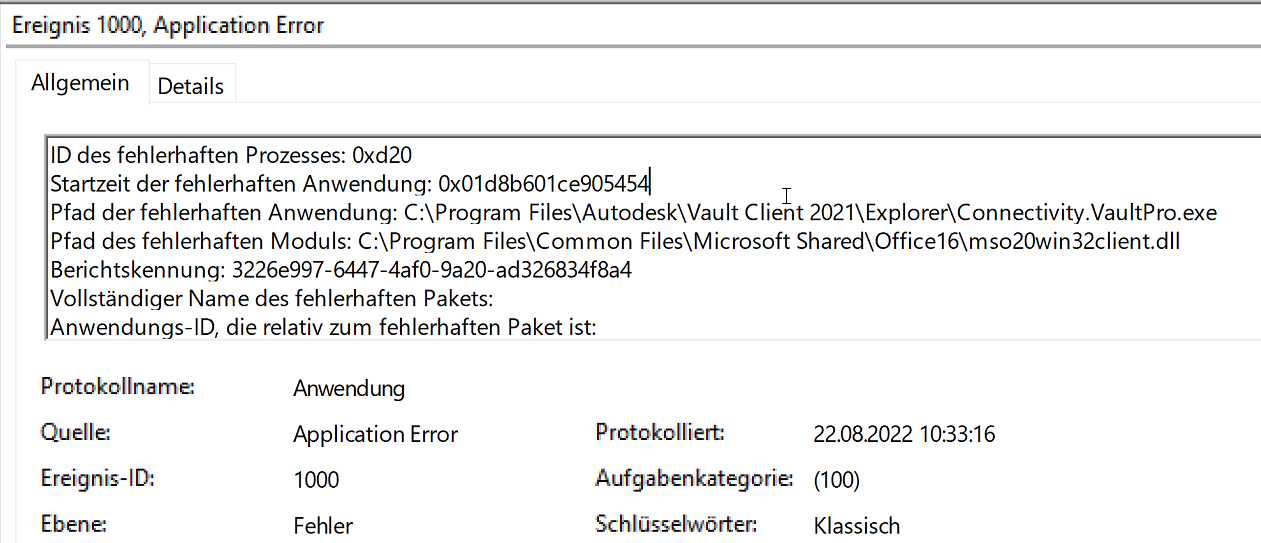Viewport: 1261px width, 543px height.
Task: Place cursor in the Startzeit line
Action: (x=350, y=184)
